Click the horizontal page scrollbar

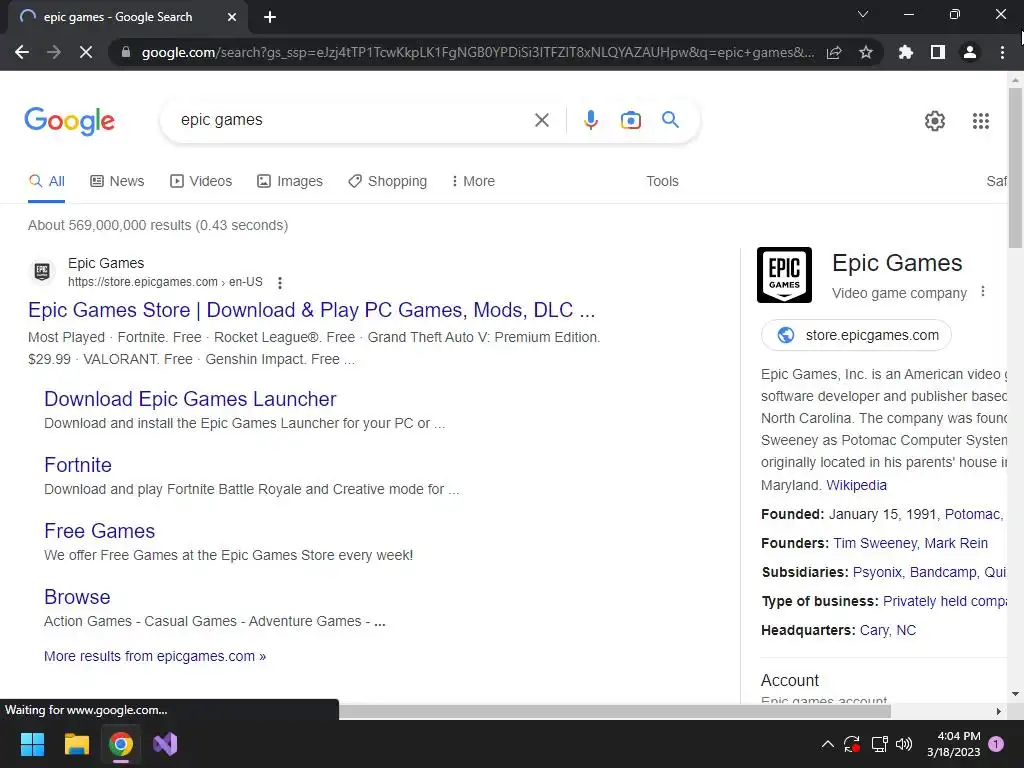615,711
